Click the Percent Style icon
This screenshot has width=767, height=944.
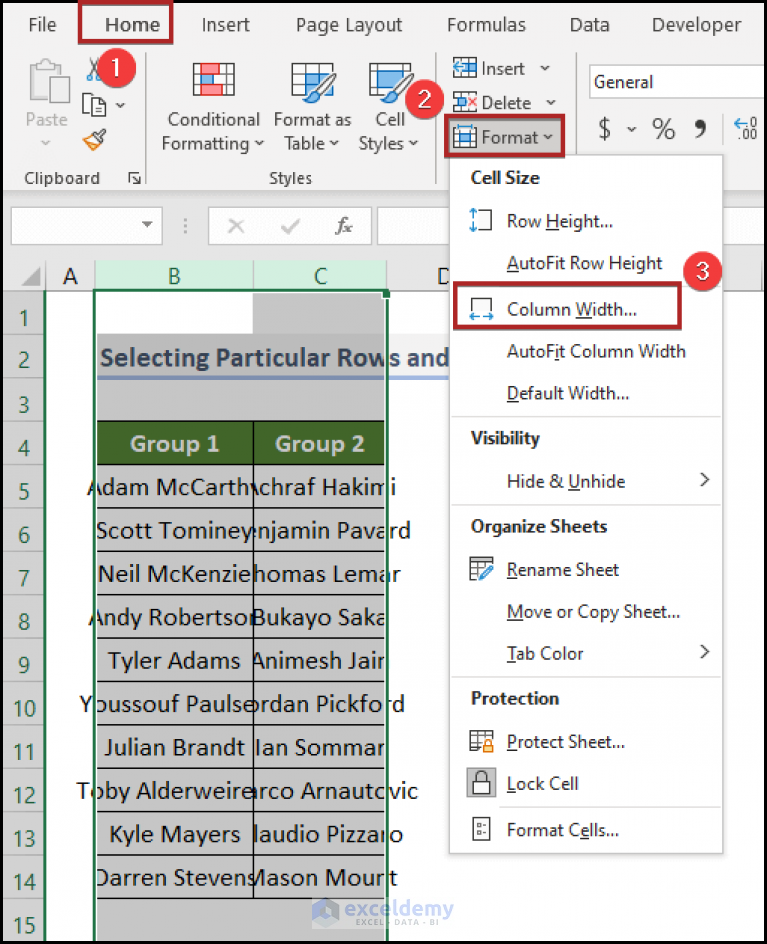[x=663, y=128]
